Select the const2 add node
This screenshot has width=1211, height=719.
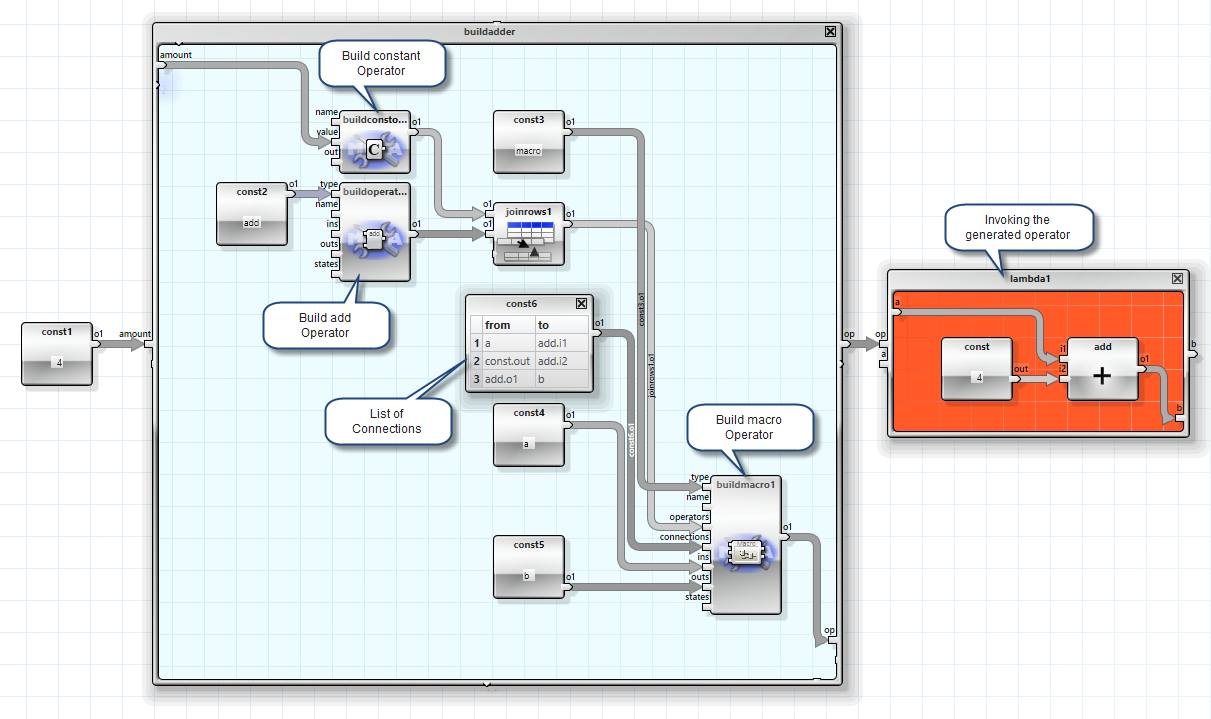(251, 213)
